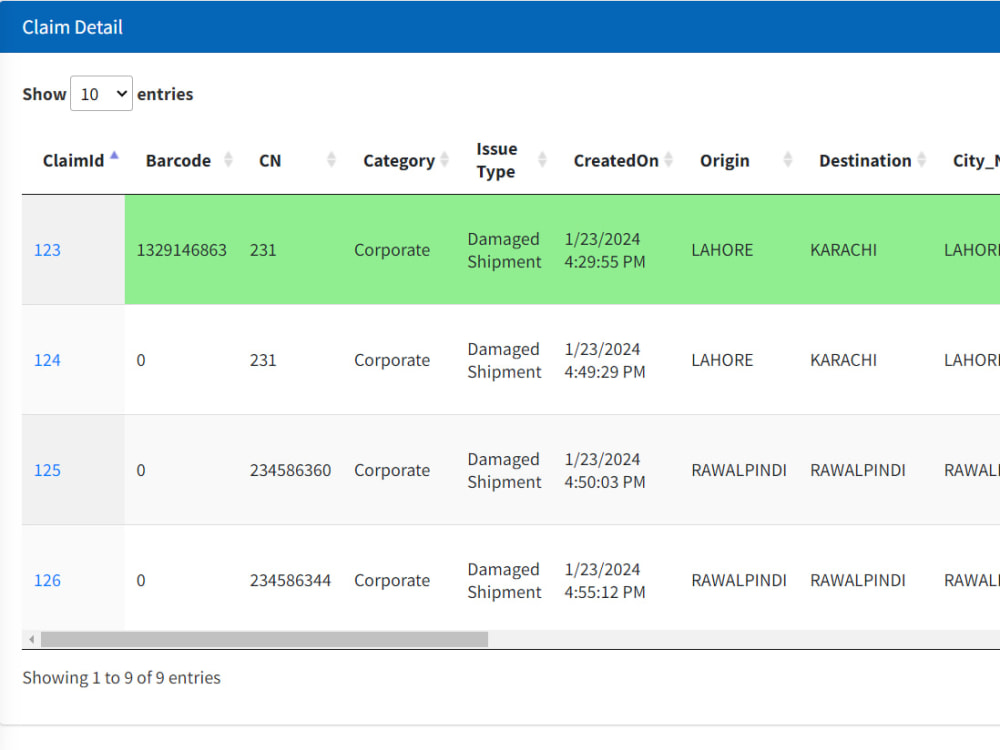
Task: Click LAHORE origin in claim 124 row
Action: pyautogui.click(x=722, y=360)
